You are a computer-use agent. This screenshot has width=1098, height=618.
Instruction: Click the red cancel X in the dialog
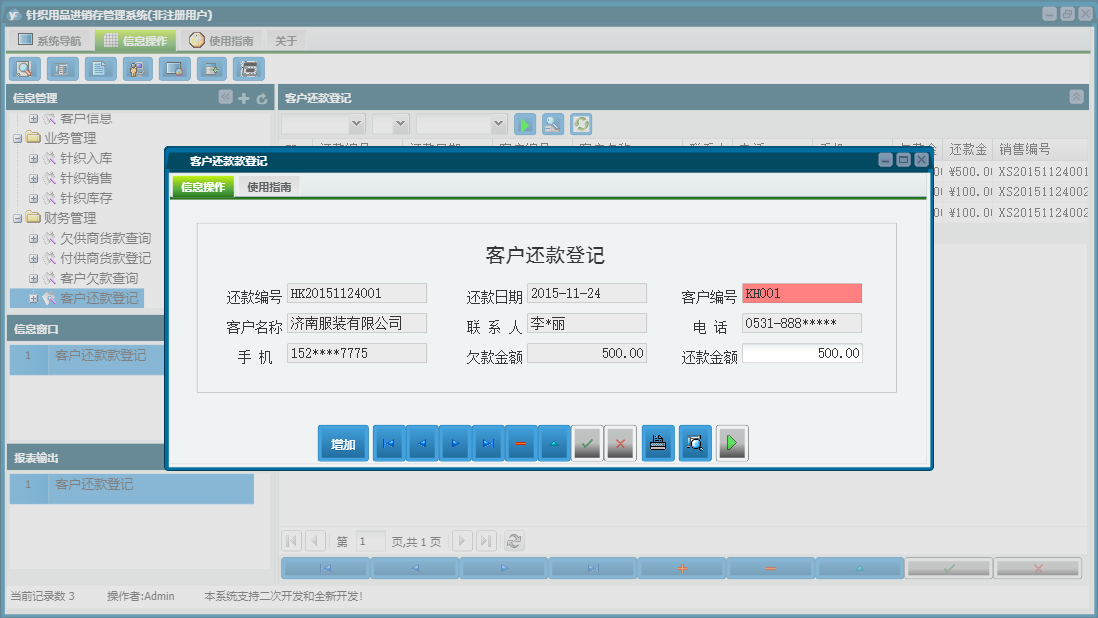620,442
